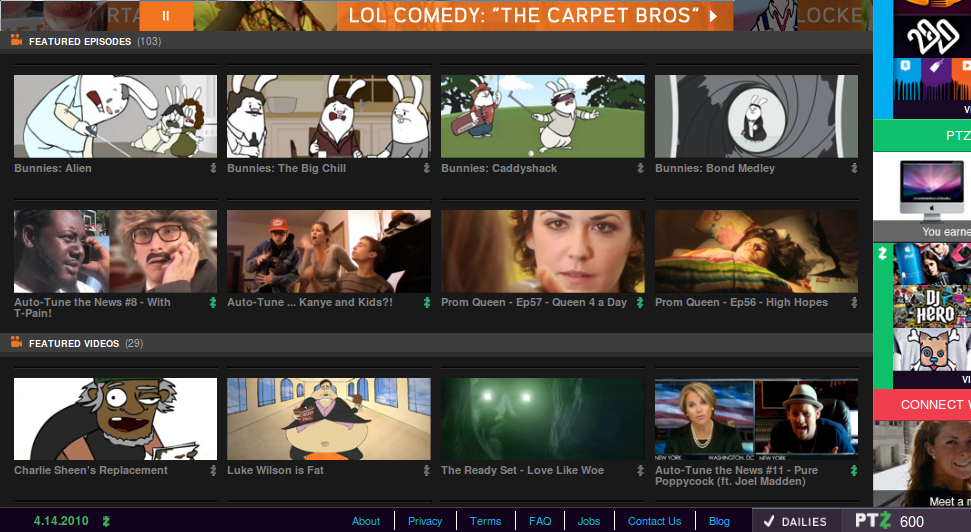The height and width of the screenshot is (532, 971).
Task: Open Bunnies: Caddyshack title link
Action: pyautogui.click(x=499, y=168)
